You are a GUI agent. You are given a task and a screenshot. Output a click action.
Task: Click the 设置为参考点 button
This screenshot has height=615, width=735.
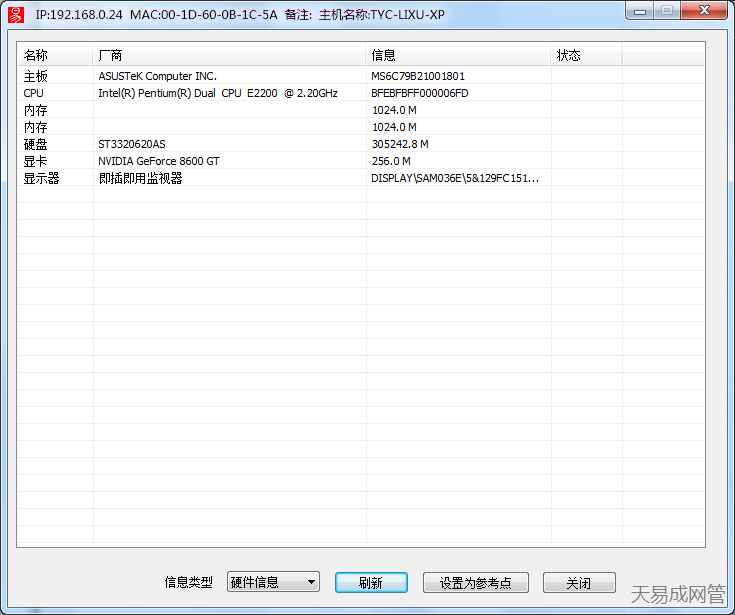(x=475, y=582)
